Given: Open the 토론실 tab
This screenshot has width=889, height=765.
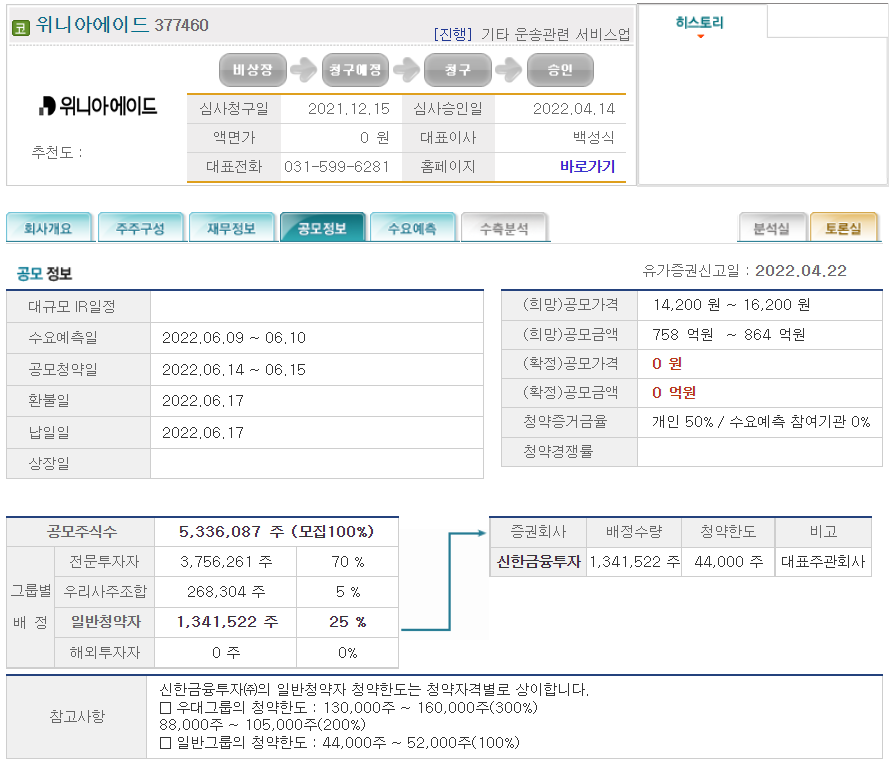Looking at the screenshot, I should coord(844,228).
